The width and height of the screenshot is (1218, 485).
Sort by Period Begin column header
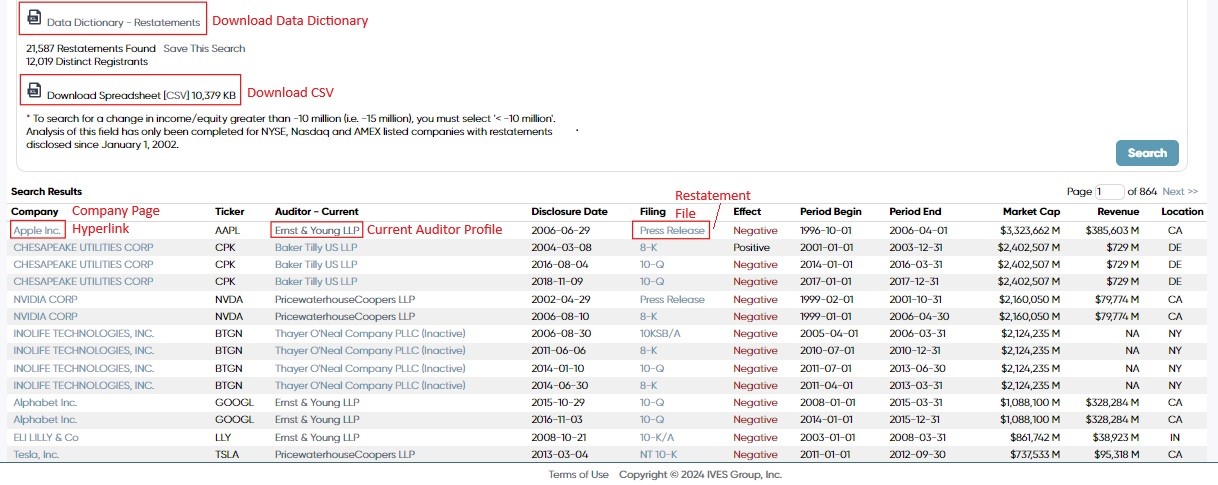click(x=830, y=212)
